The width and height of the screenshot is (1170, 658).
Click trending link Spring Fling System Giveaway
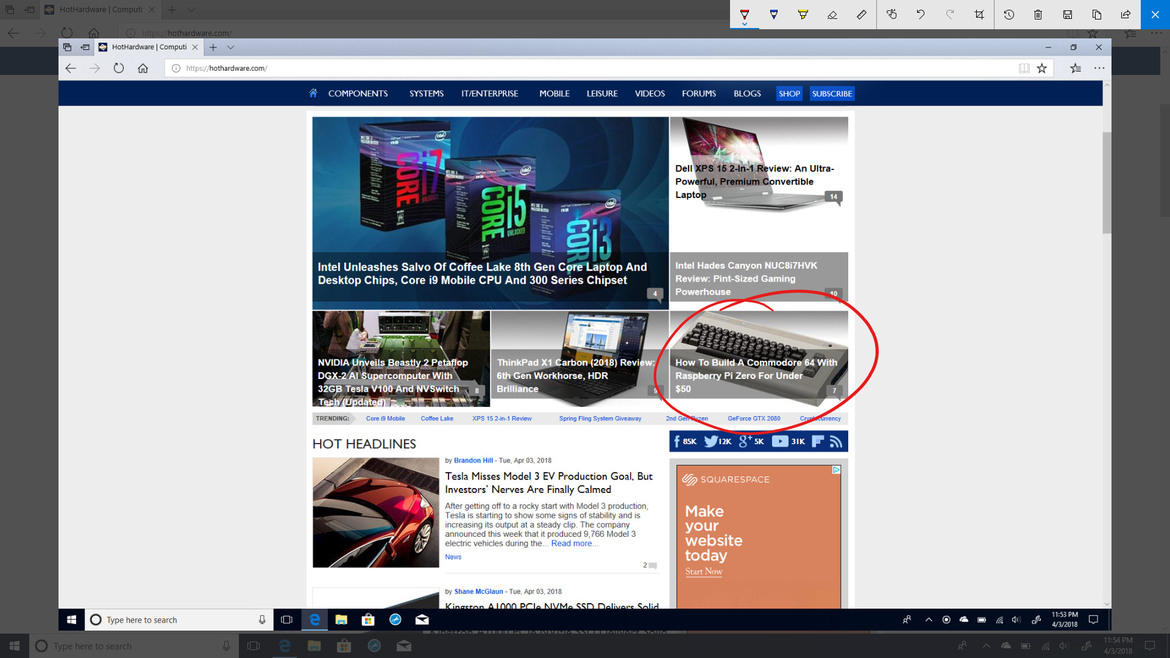600,419
